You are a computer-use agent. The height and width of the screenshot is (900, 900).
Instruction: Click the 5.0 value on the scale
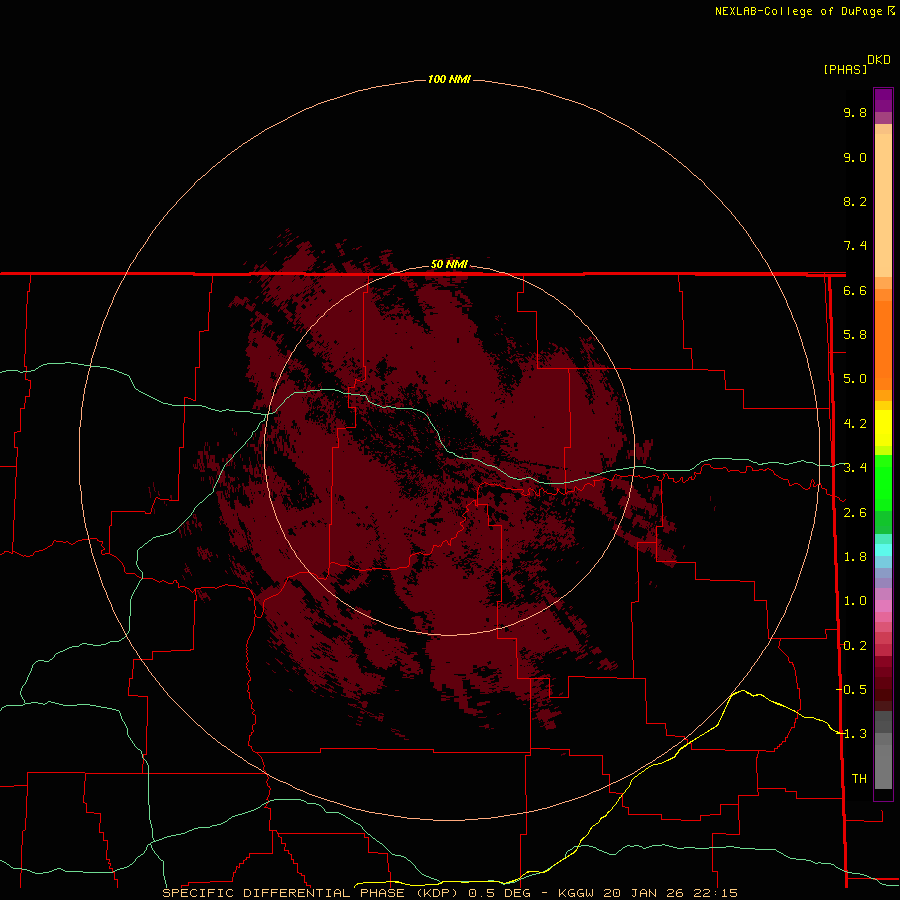(x=855, y=379)
